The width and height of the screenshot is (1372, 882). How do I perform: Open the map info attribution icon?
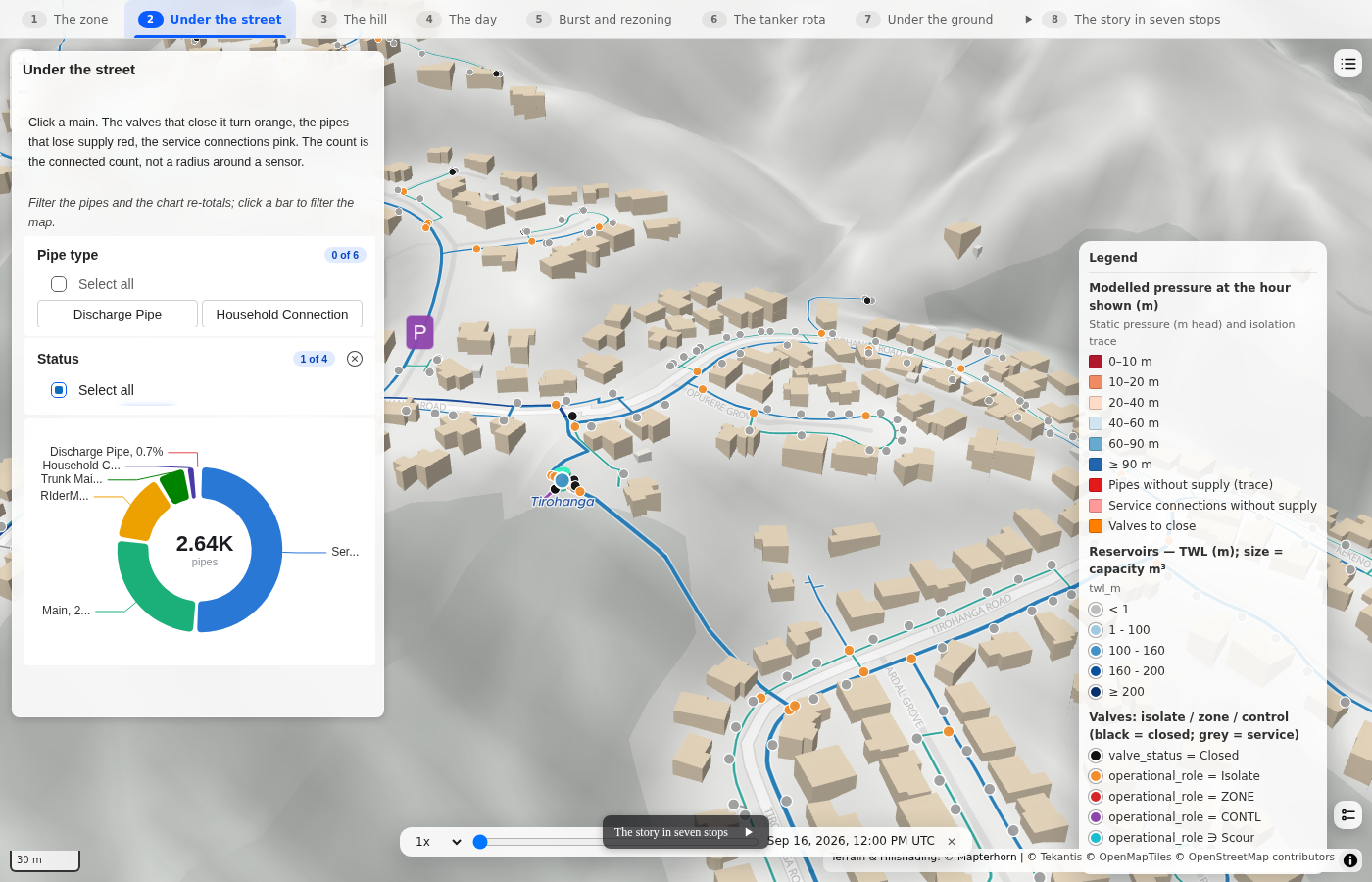click(x=1350, y=860)
